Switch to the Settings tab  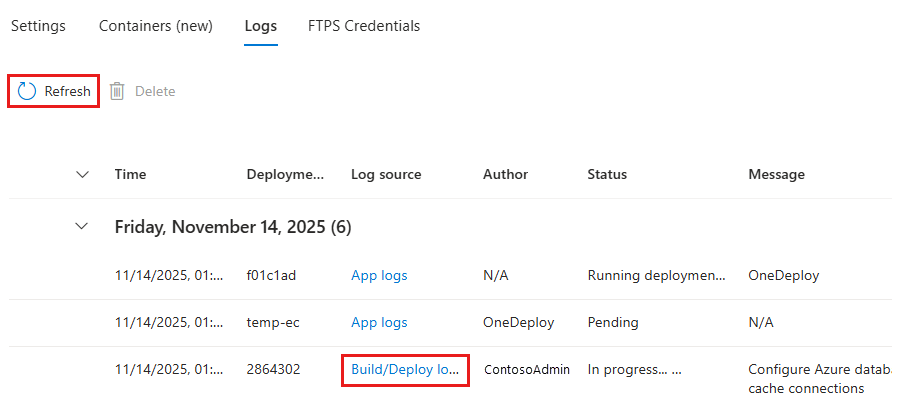point(38,26)
